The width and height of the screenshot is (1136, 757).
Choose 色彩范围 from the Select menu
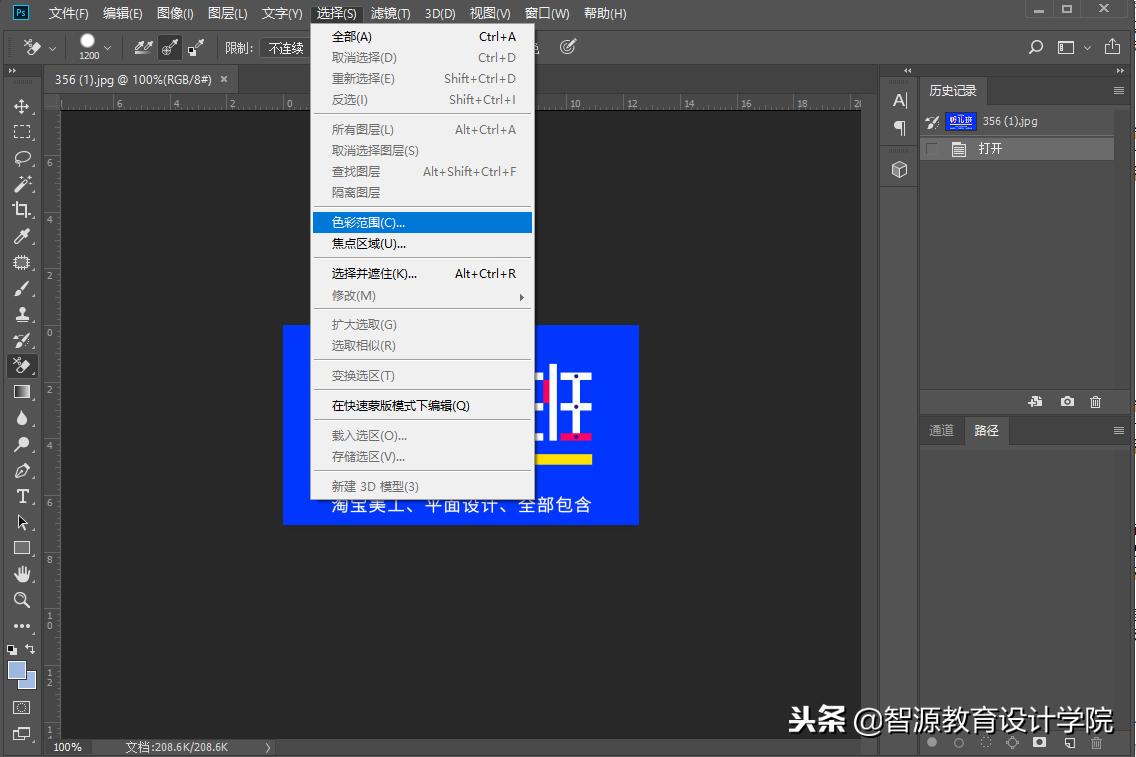pyautogui.click(x=370, y=221)
